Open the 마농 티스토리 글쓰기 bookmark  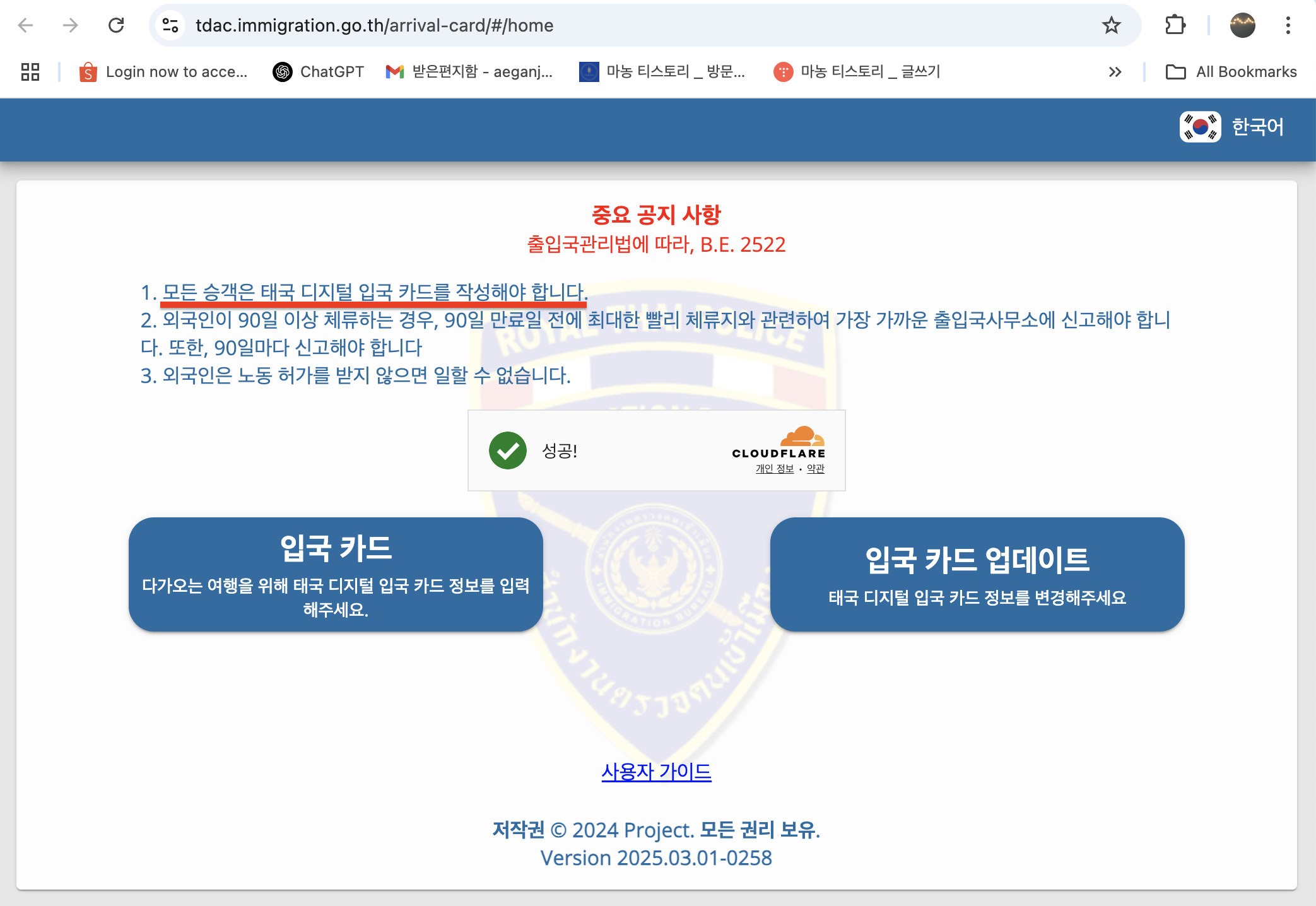(x=871, y=71)
